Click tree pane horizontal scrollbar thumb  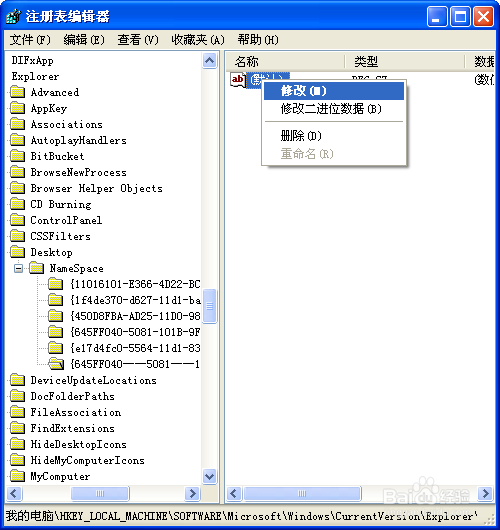click(100, 493)
